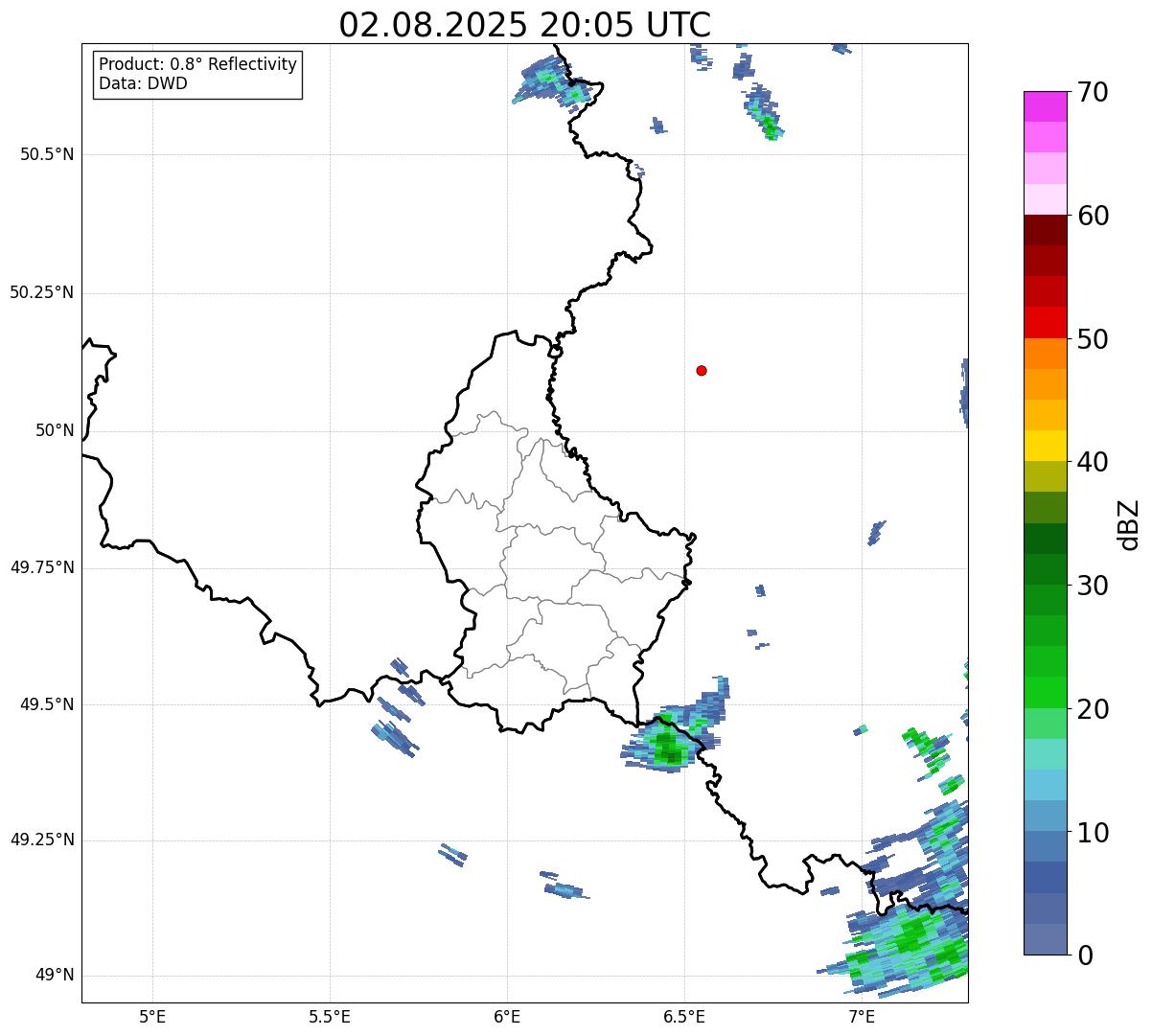The image size is (1152, 1036).
Task: Click the 50.5°N latitude label
Action: click(47, 154)
